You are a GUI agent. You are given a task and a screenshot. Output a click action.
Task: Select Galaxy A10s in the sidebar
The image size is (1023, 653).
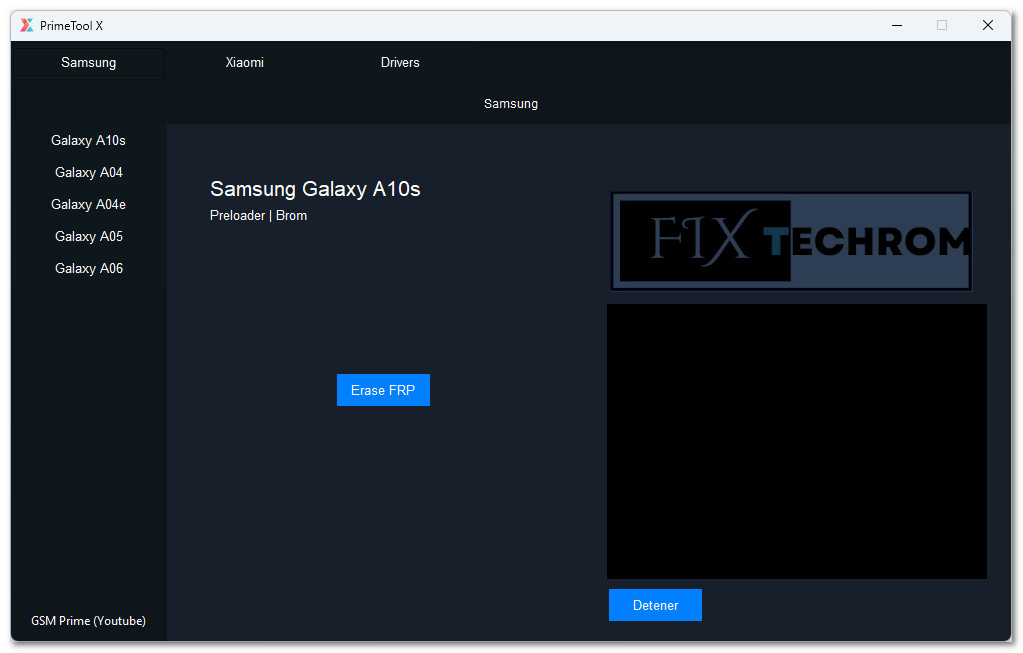coord(89,140)
